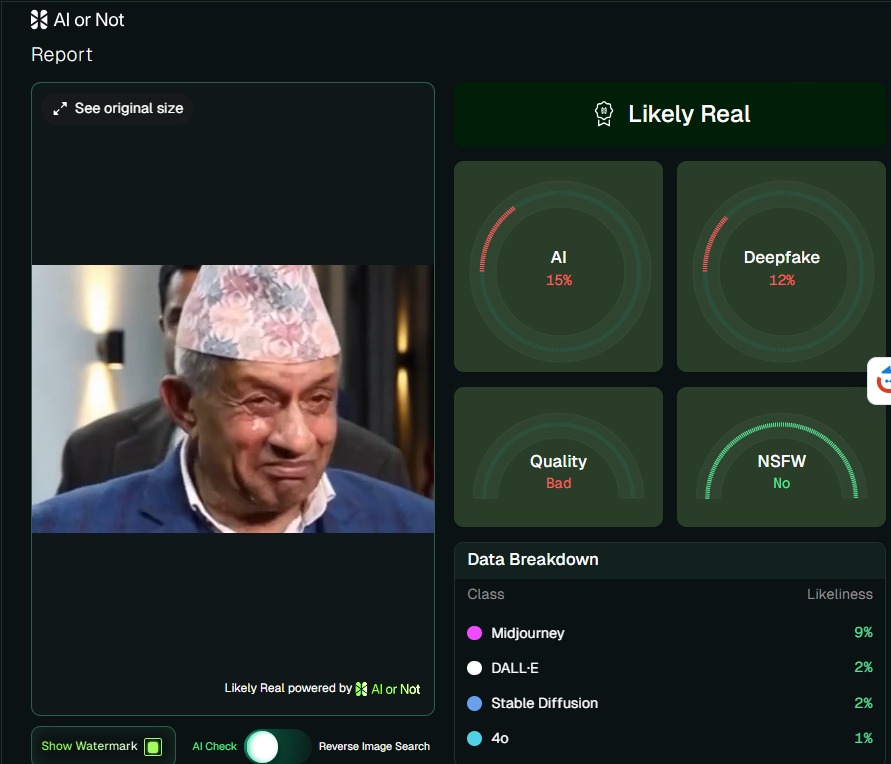Click the NSFW No gauge card
Image resolution: width=891 pixels, height=764 pixels.
tap(781, 457)
